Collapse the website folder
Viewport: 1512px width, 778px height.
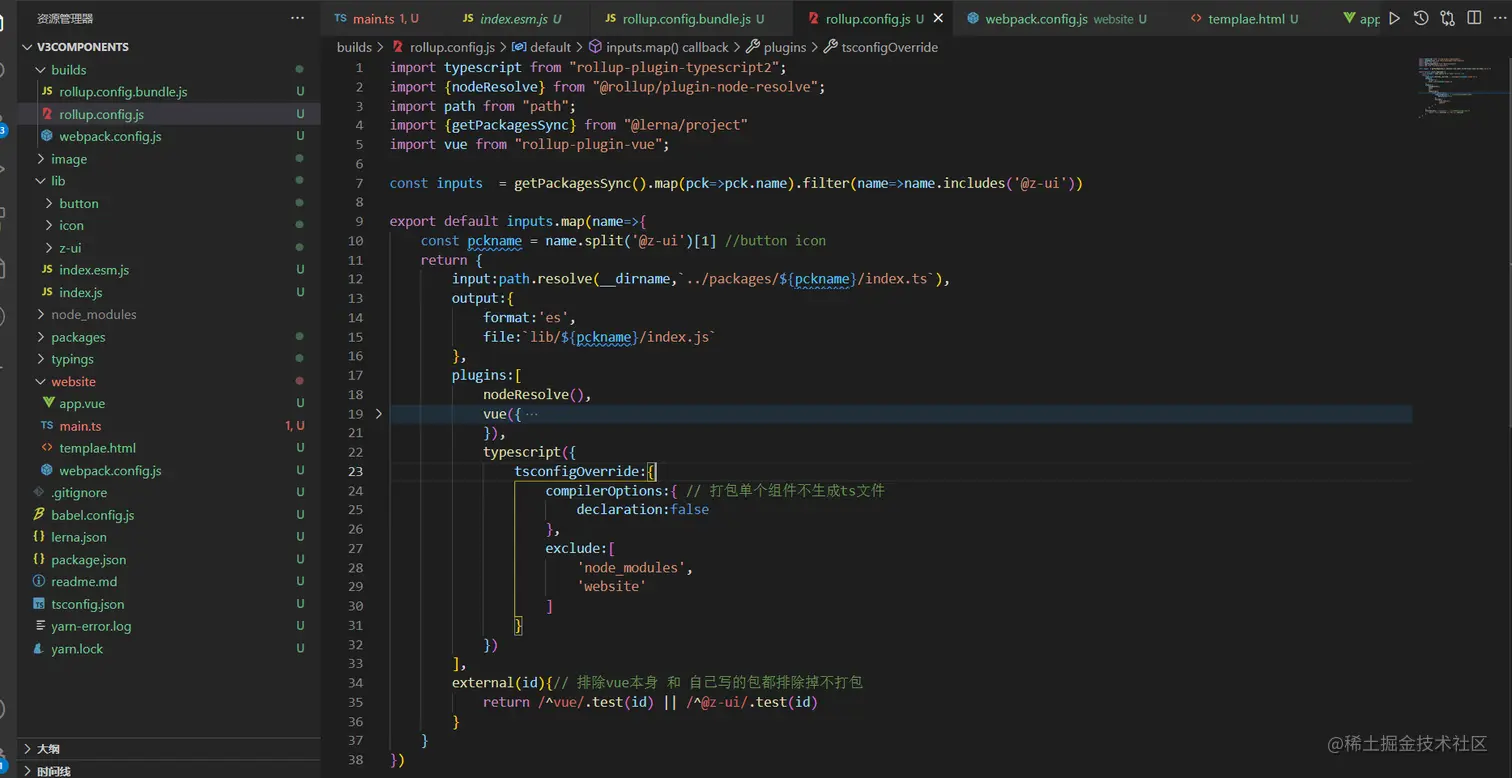click(x=41, y=381)
